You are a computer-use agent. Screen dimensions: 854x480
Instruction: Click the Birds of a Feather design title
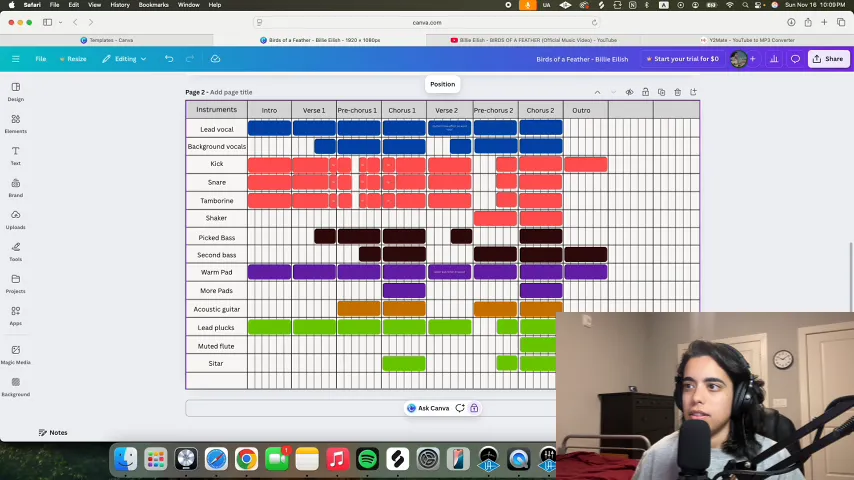tap(582, 59)
